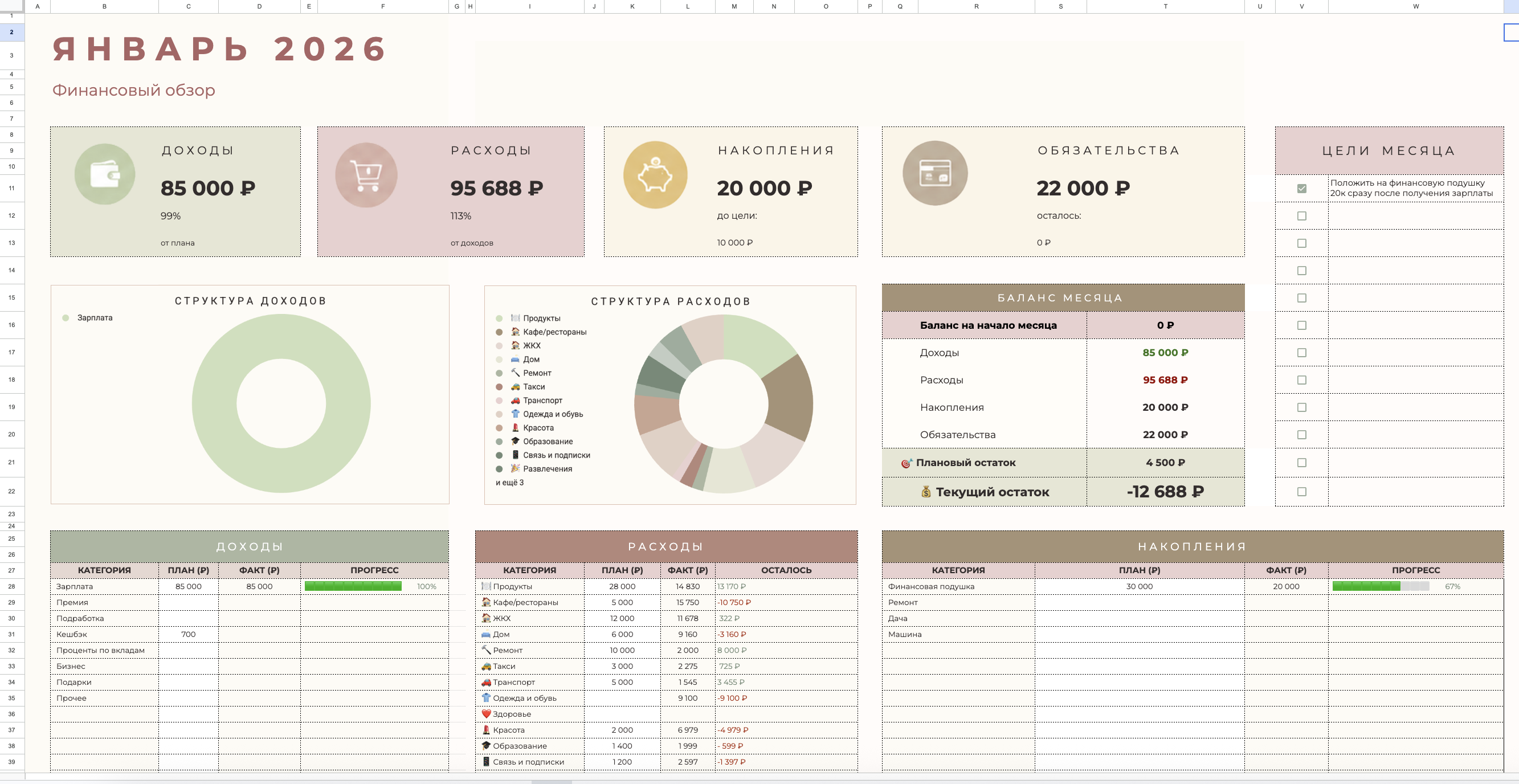This screenshot has height=784, width=1519.
Task: Select the ЦЕЛИ МЕСЯЦА header cell
Action: click(1389, 150)
